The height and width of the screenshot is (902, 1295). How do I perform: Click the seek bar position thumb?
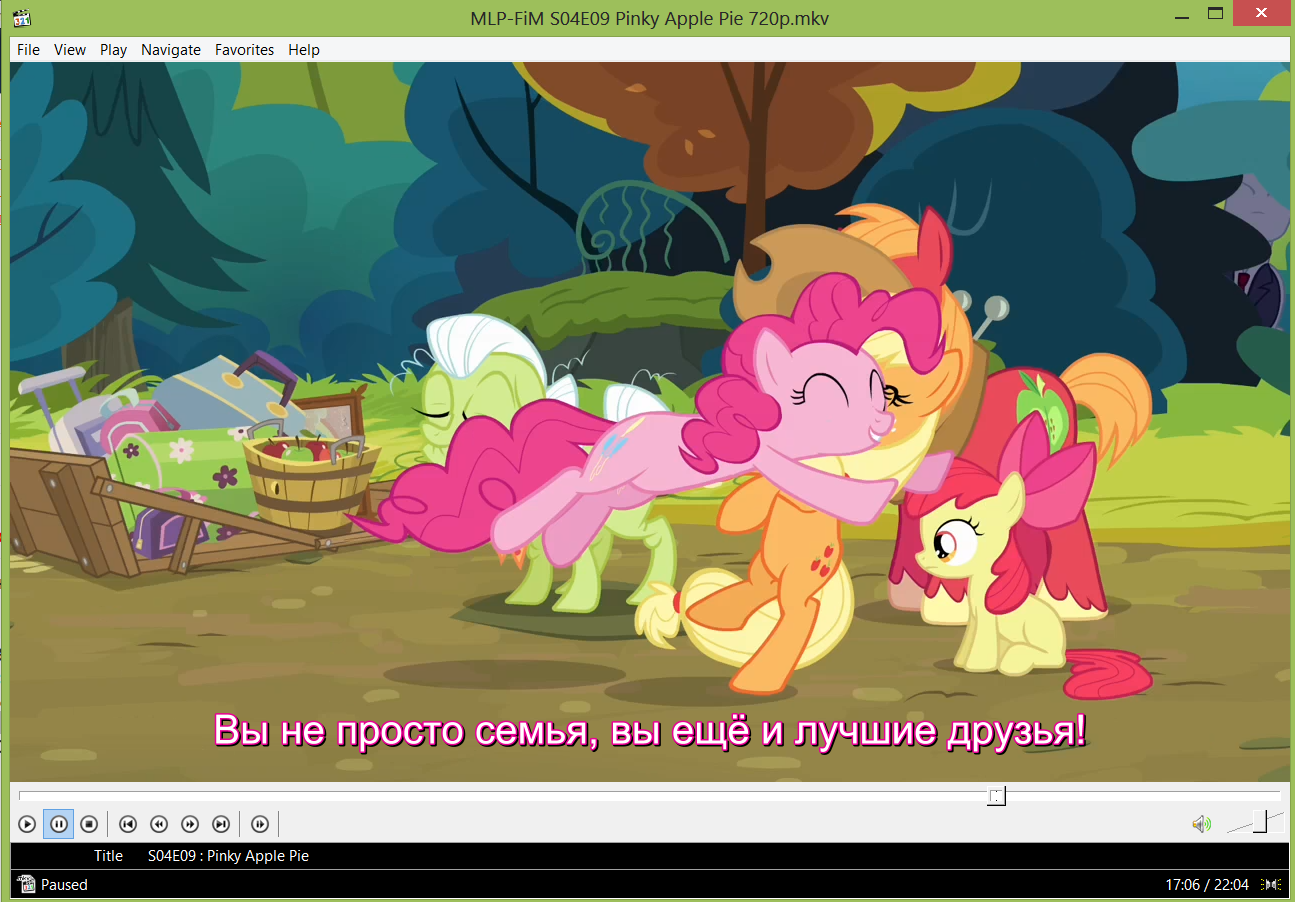pyautogui.click(x=996, y=796)
